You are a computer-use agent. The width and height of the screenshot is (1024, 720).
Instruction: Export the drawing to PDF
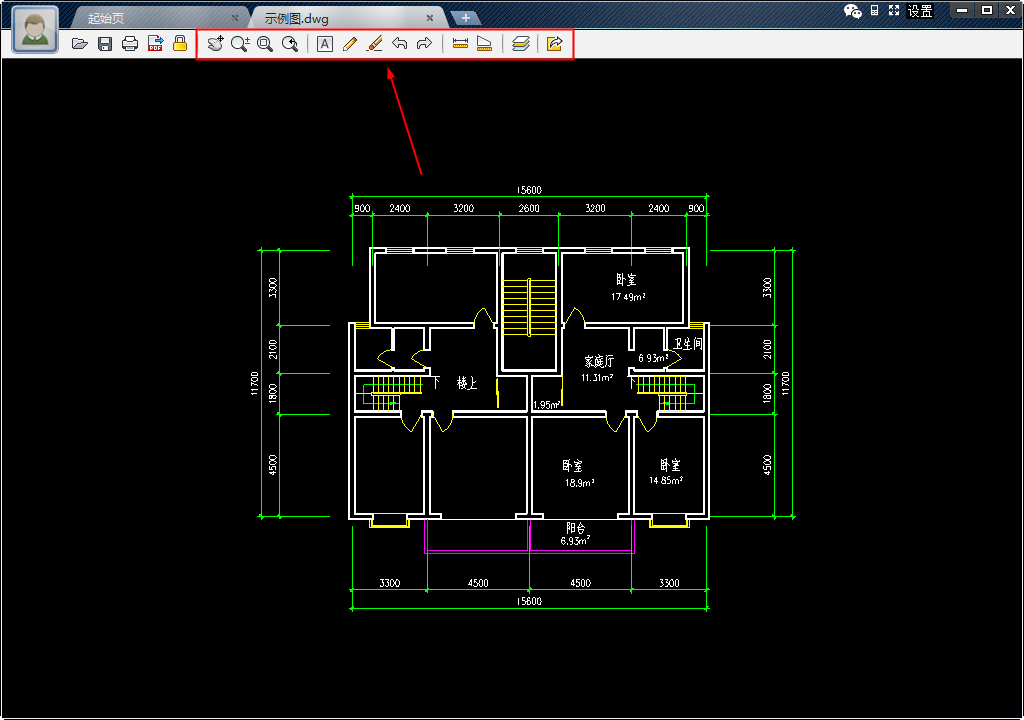155,44
